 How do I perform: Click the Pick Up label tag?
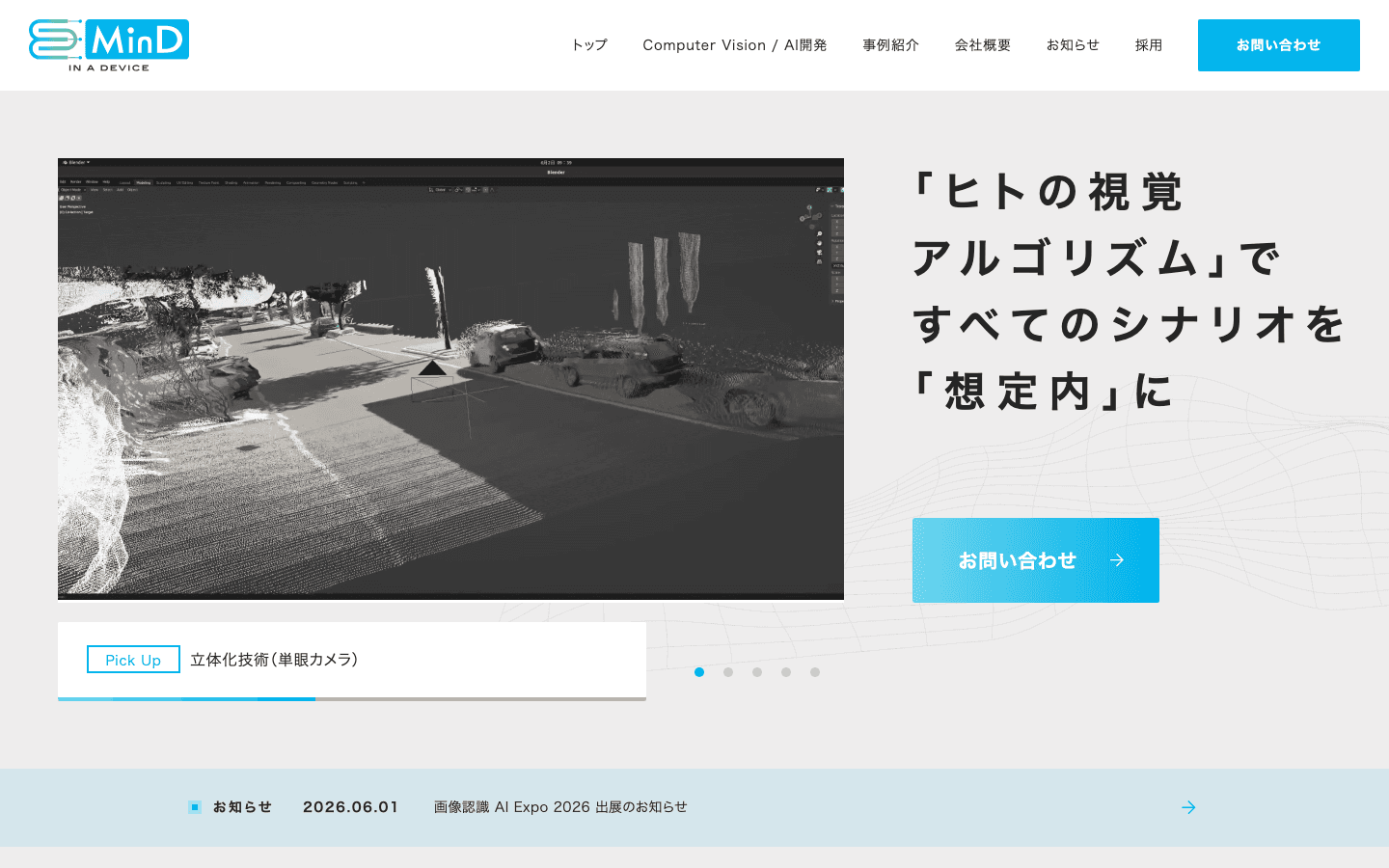click(133, 660)
